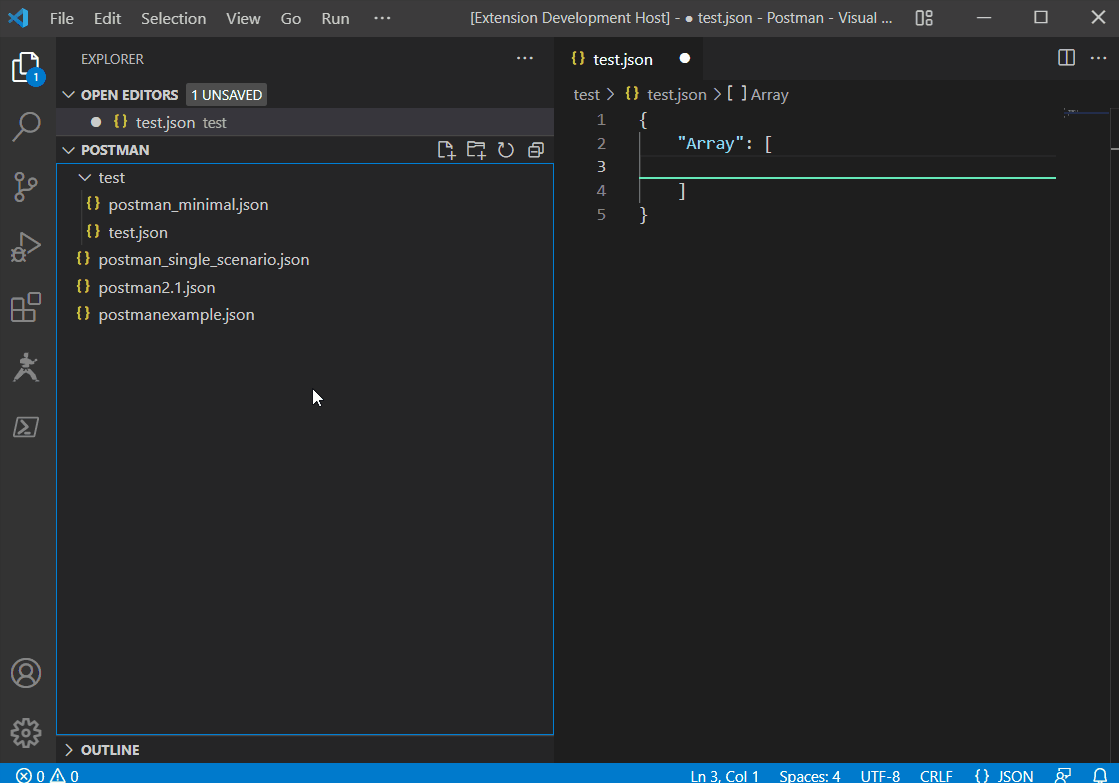Open the Run menu
1119x783 pixels.
[335, 18]
